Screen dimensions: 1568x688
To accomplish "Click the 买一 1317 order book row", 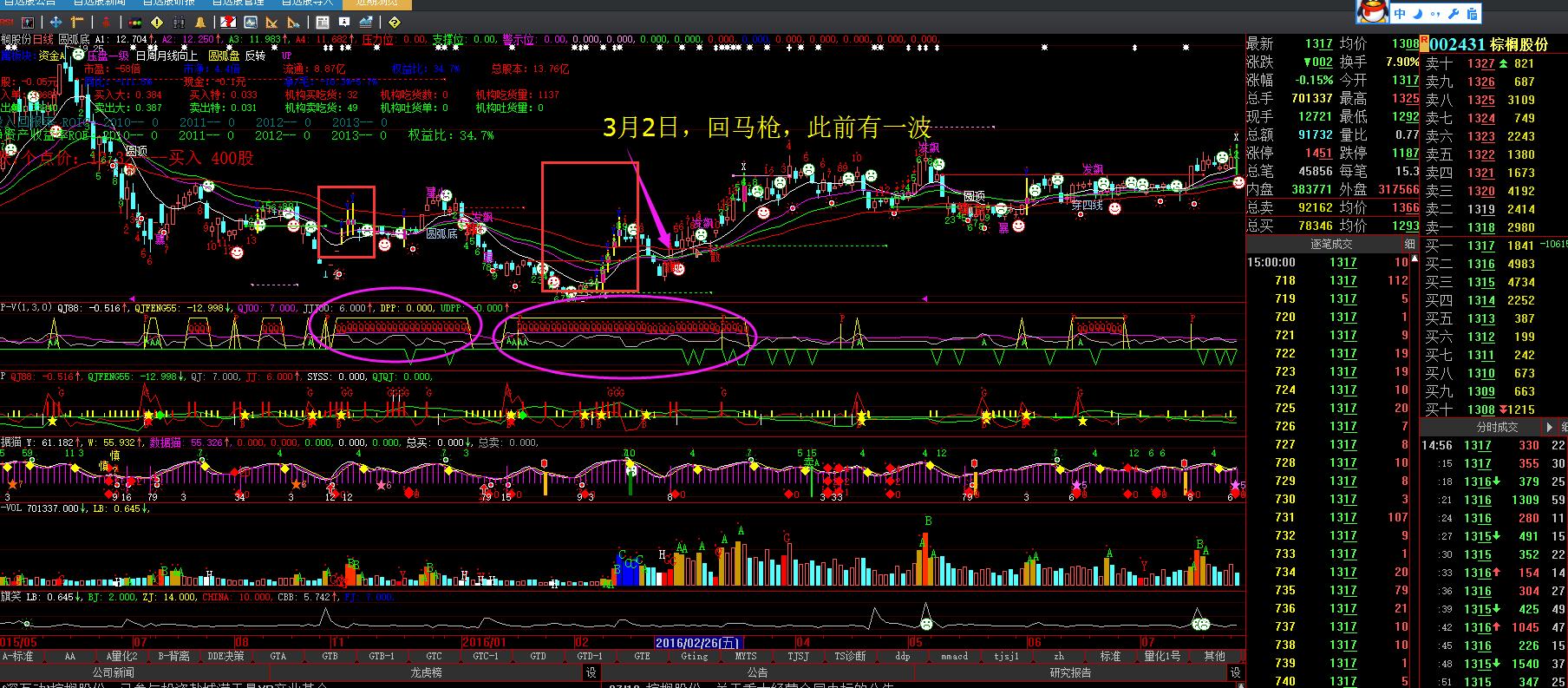I will coord(1493,246).
